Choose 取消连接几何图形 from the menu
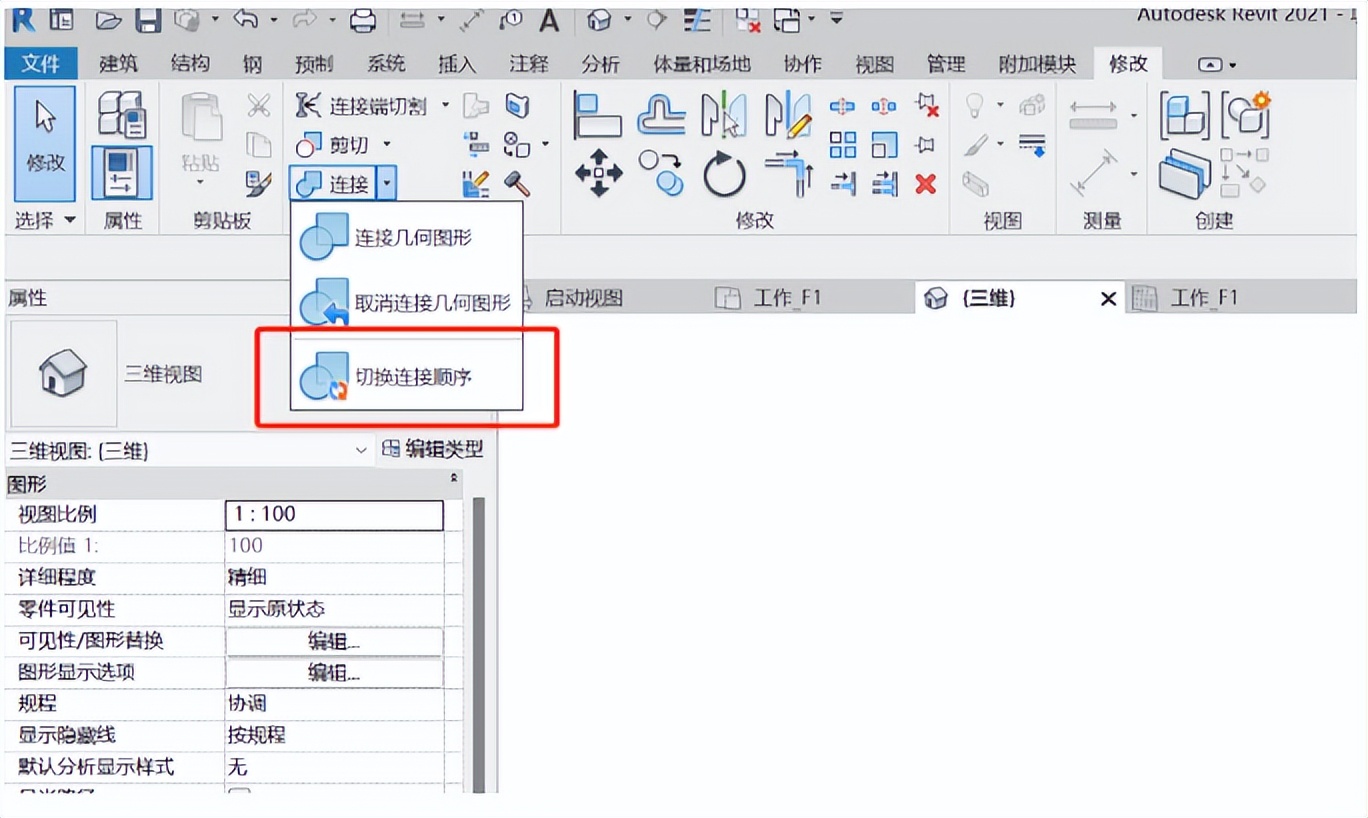1368x818 pixels. [x=407, y=302]
